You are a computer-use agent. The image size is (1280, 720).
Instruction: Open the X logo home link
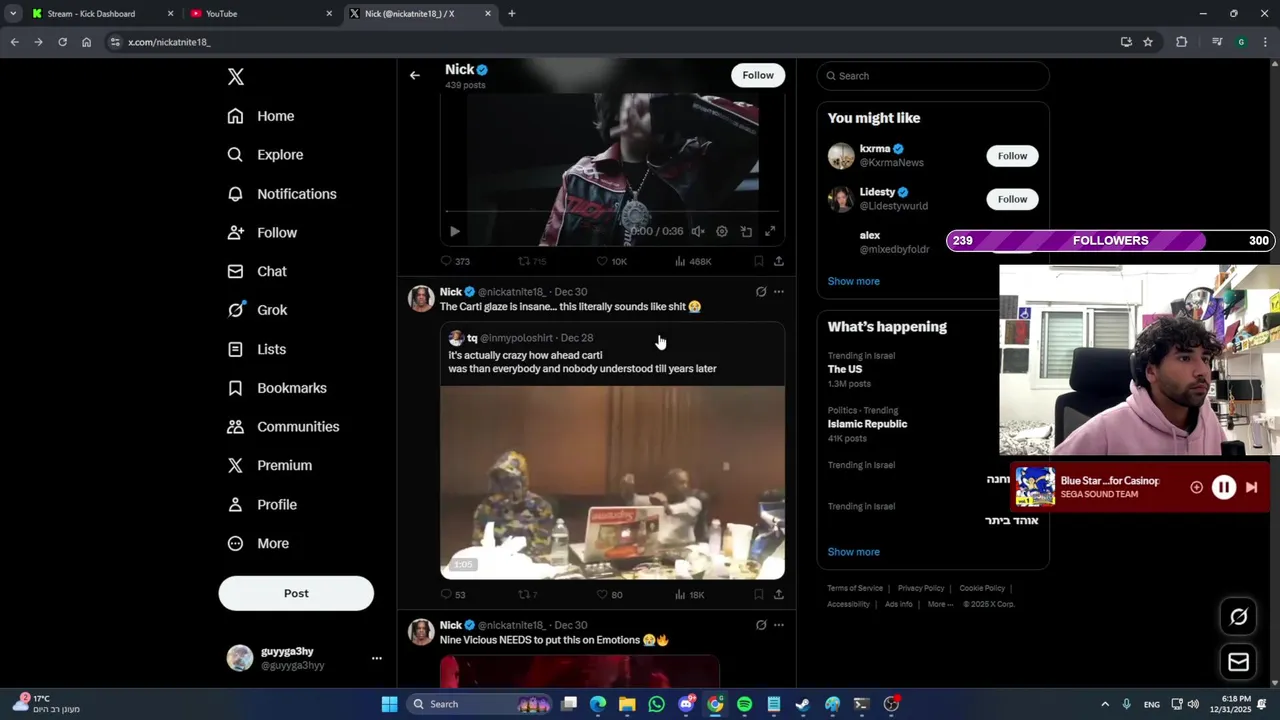click(236, 77)
